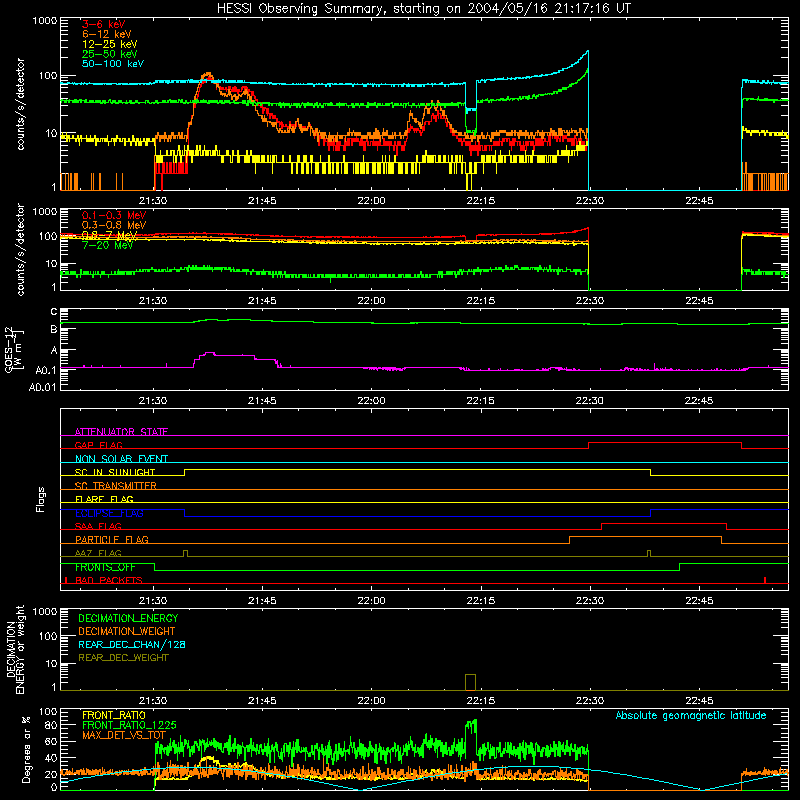Click the 'DECIMATION_WEIGHT' legend label
The image size is (800, 800).
127,631
